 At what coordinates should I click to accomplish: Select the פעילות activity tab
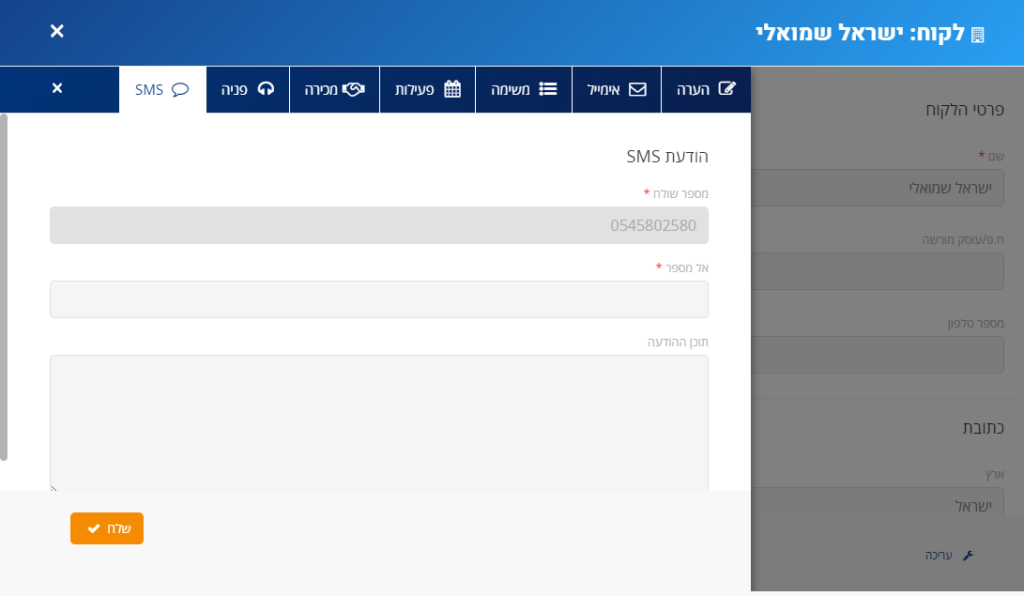(427, 89)
